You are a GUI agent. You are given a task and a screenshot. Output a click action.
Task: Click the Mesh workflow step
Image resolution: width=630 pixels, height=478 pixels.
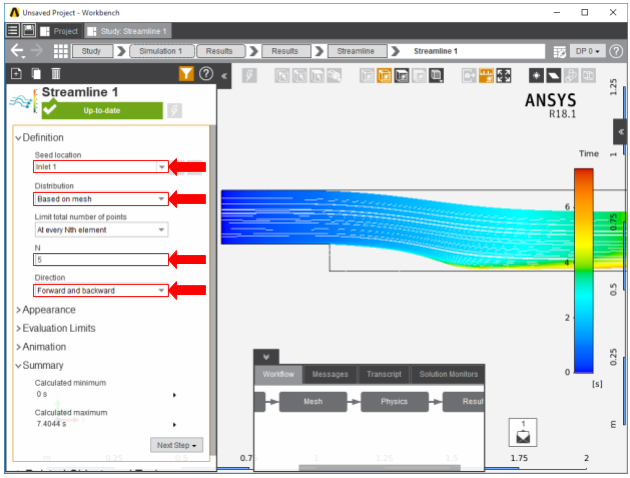[313, 402]
